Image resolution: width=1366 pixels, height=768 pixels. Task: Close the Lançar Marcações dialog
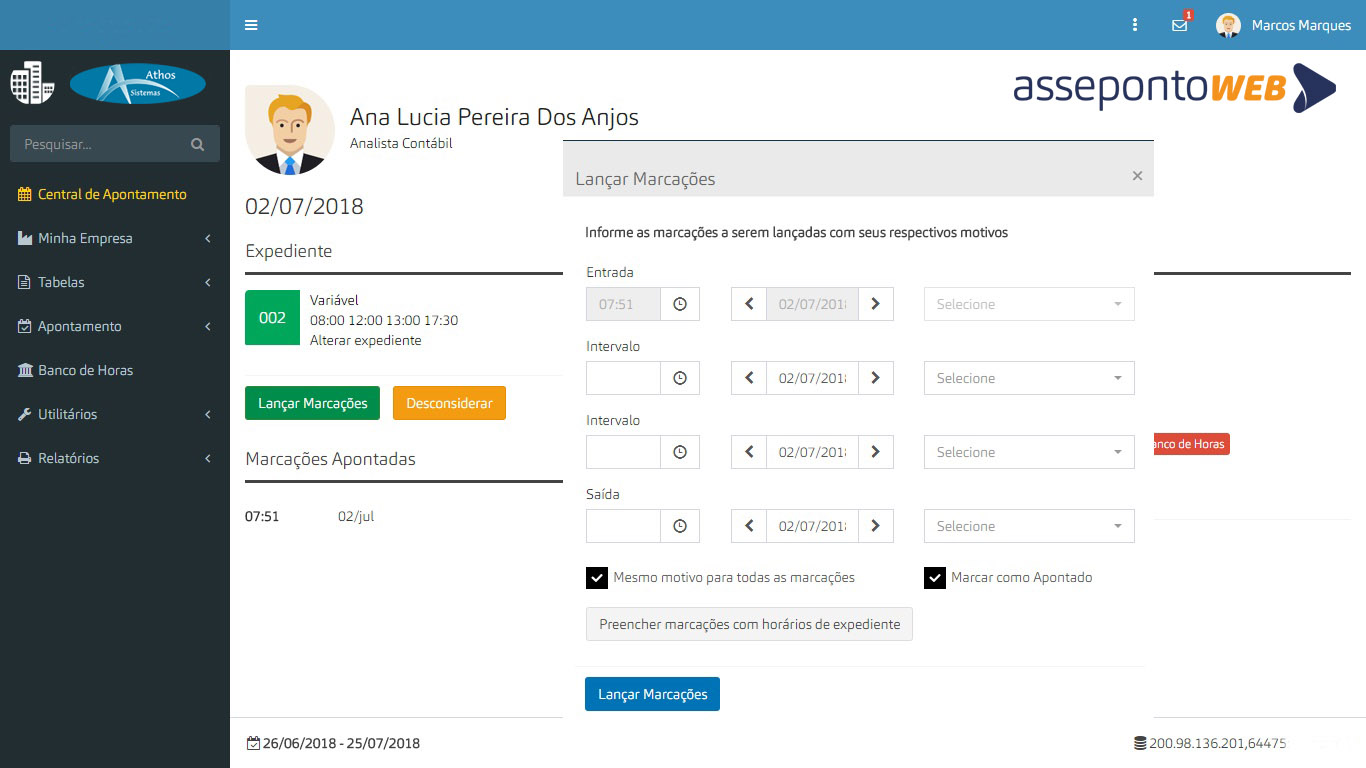tap(1137, 175)
